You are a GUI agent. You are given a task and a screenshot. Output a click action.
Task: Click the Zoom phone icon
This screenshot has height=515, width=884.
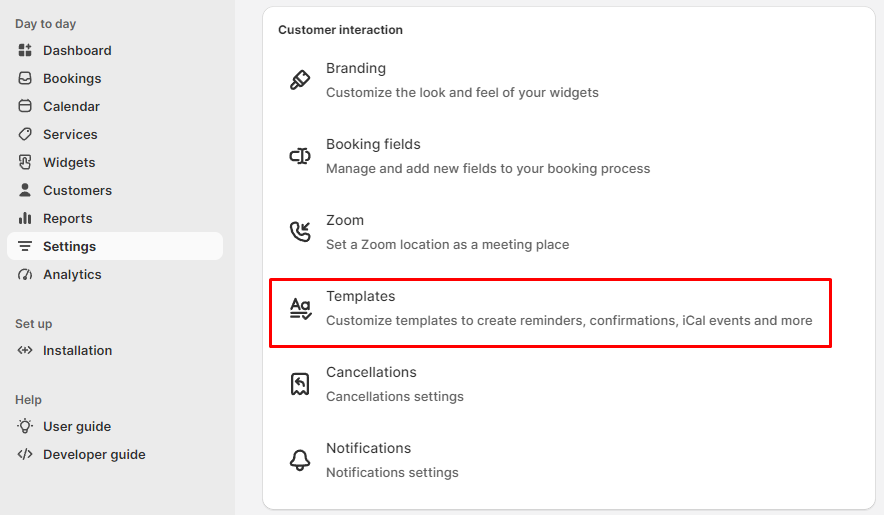coord(300,232)
